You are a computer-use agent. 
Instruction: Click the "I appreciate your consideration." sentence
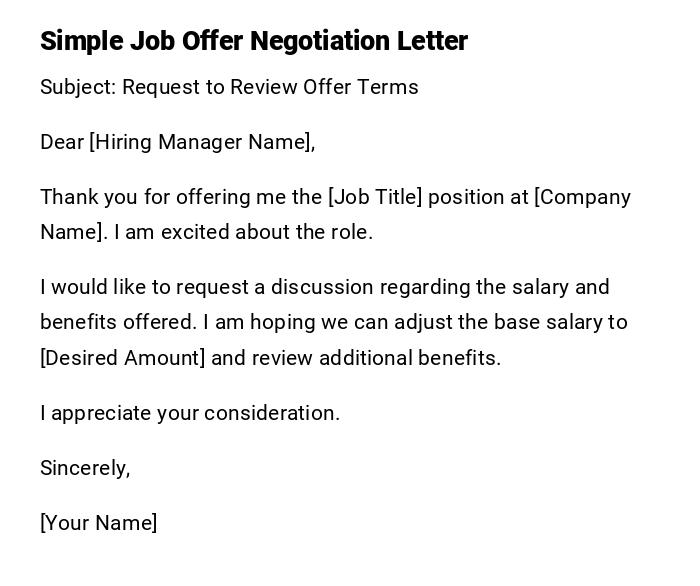click(190, 413)
